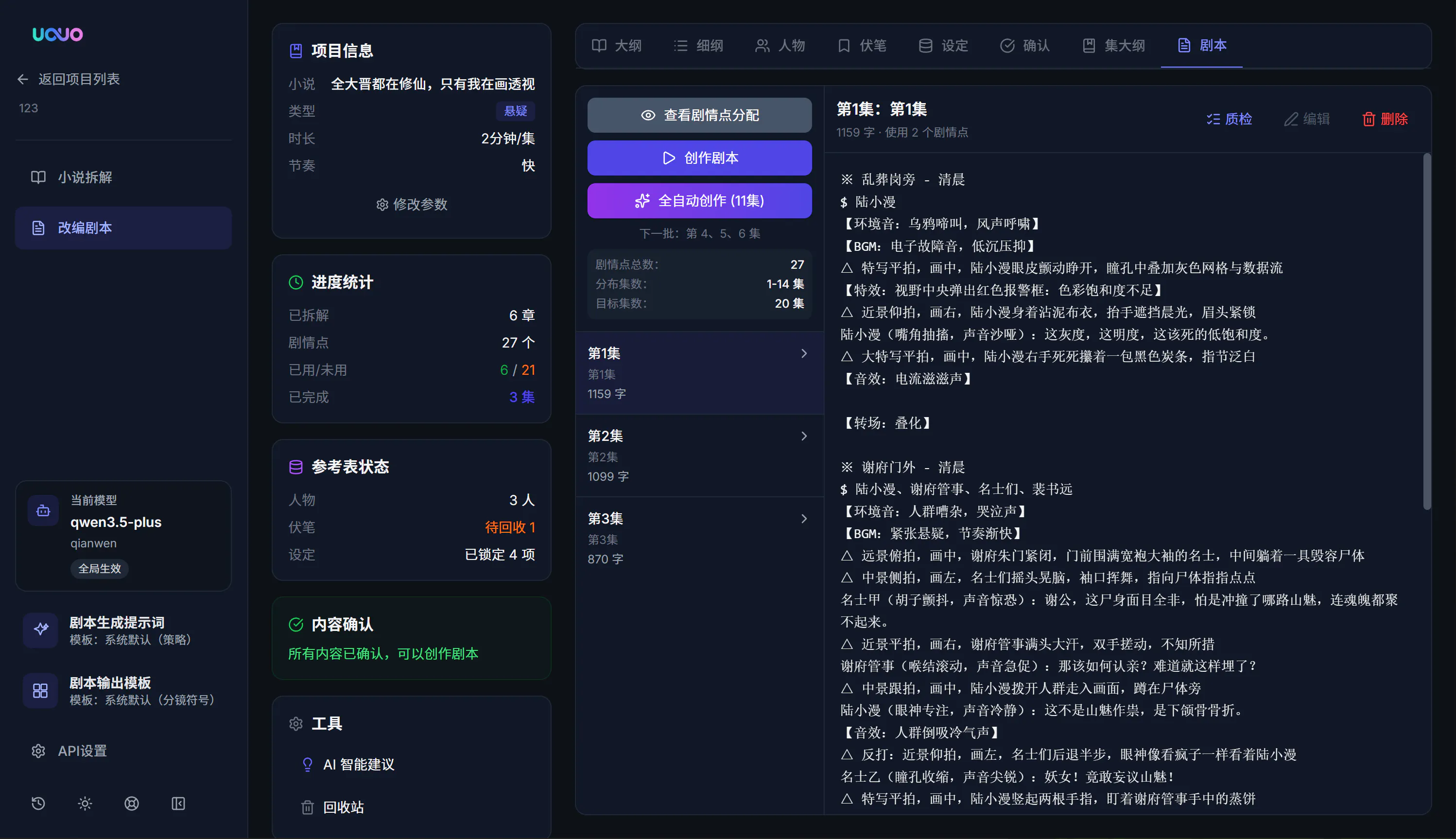Click the 项目信息 bookmark icon
This screenshot has width=1456, height=839.
pos(295,51)
